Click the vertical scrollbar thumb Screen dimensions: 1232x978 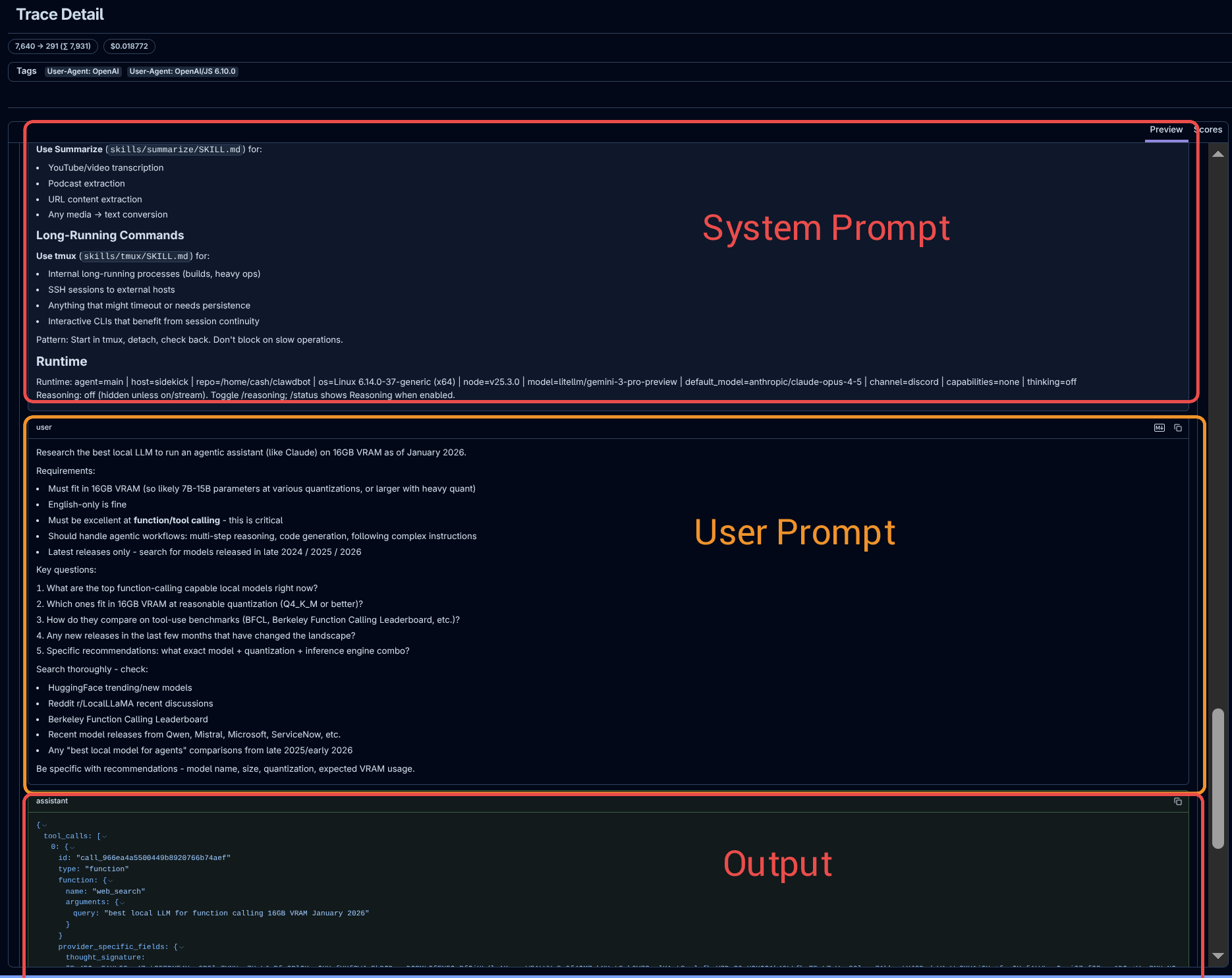click(x=1218, y=778)
